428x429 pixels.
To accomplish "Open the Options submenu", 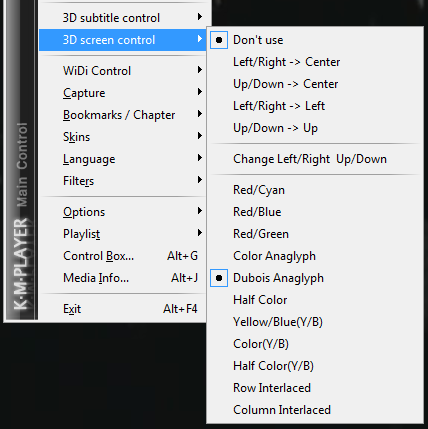I will pos(123,212).
